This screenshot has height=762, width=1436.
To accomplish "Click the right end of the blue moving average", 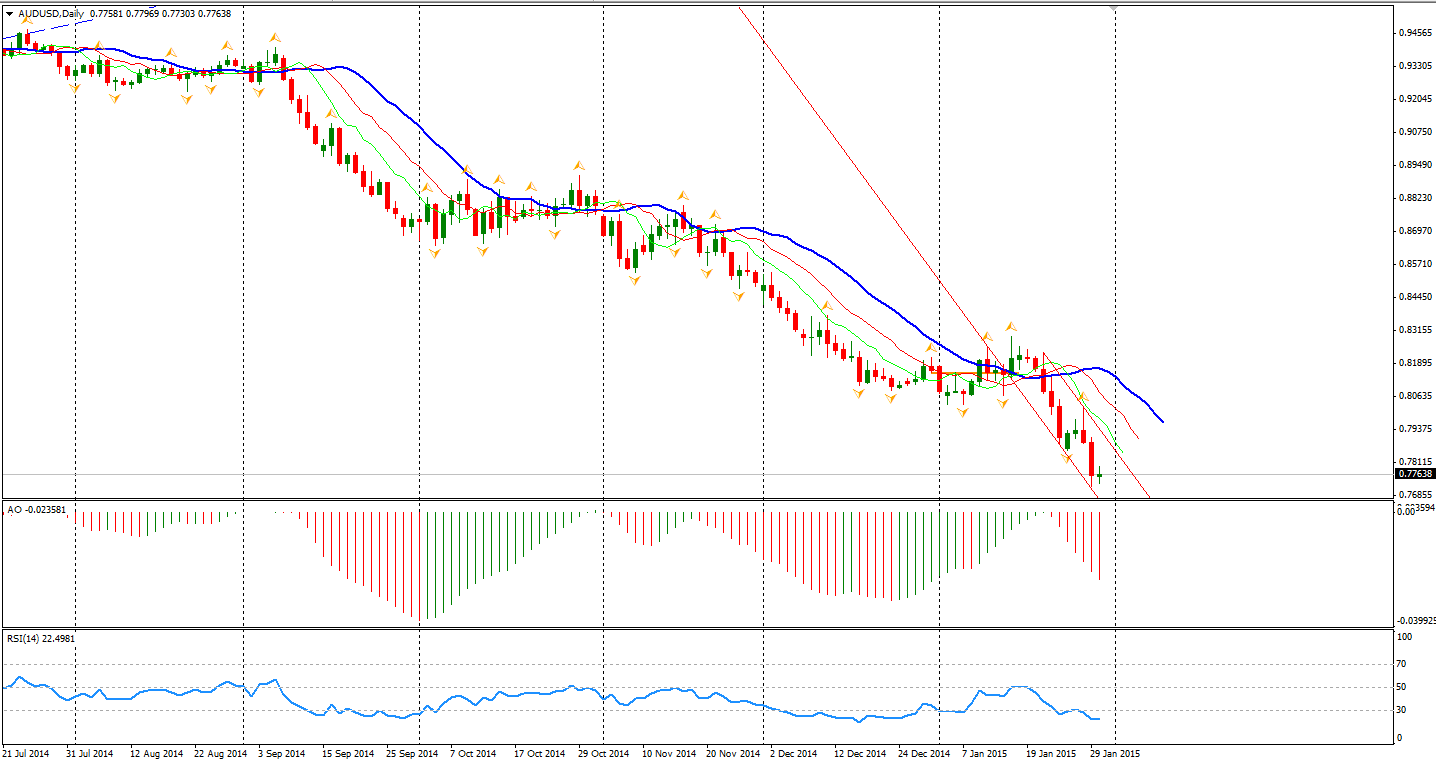I will (1162, 421).
